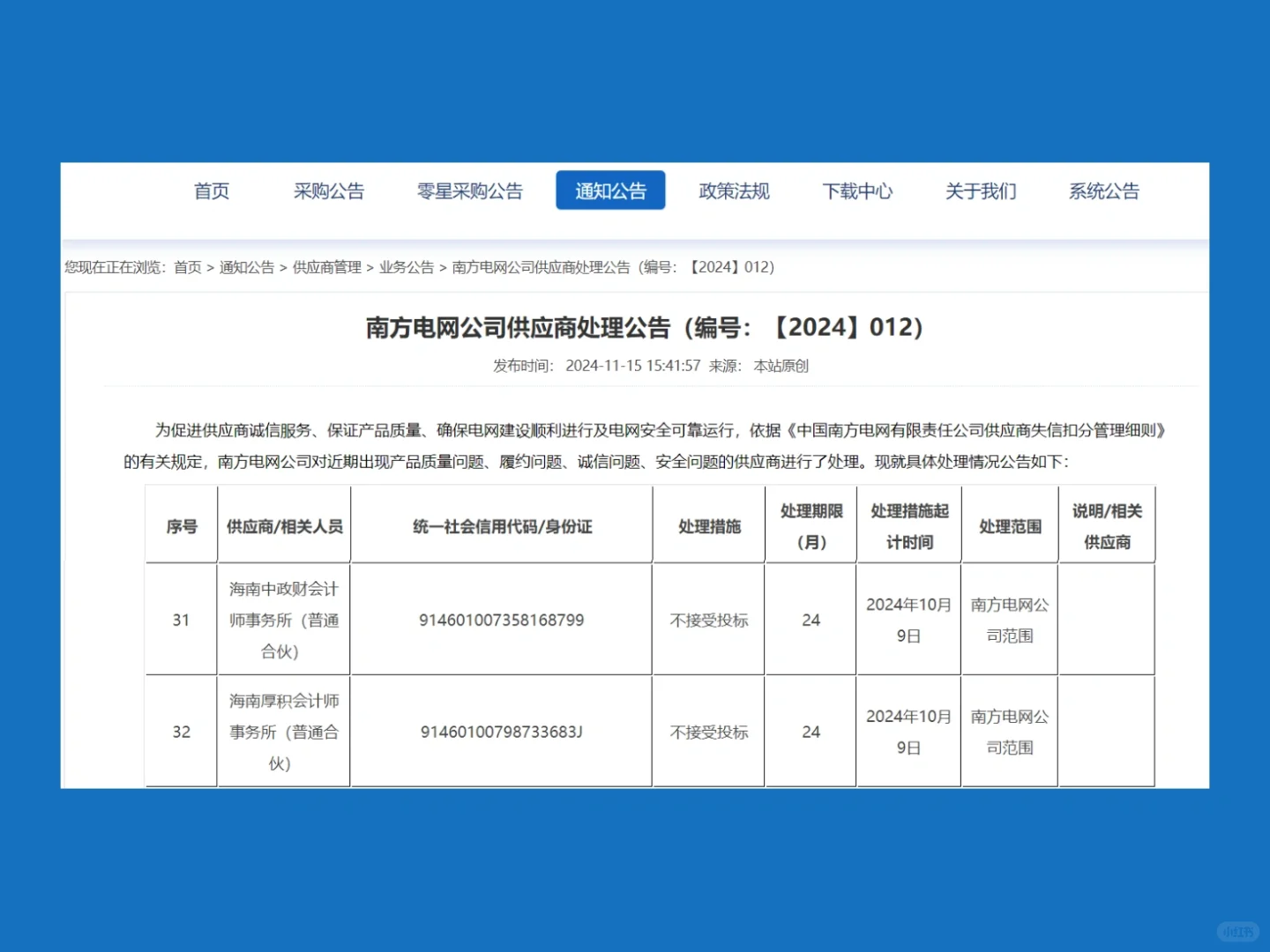The height and width of the screenshot is (952, 1270).
Task: Click credit code 914601007358168799
Action: [502, 620]
